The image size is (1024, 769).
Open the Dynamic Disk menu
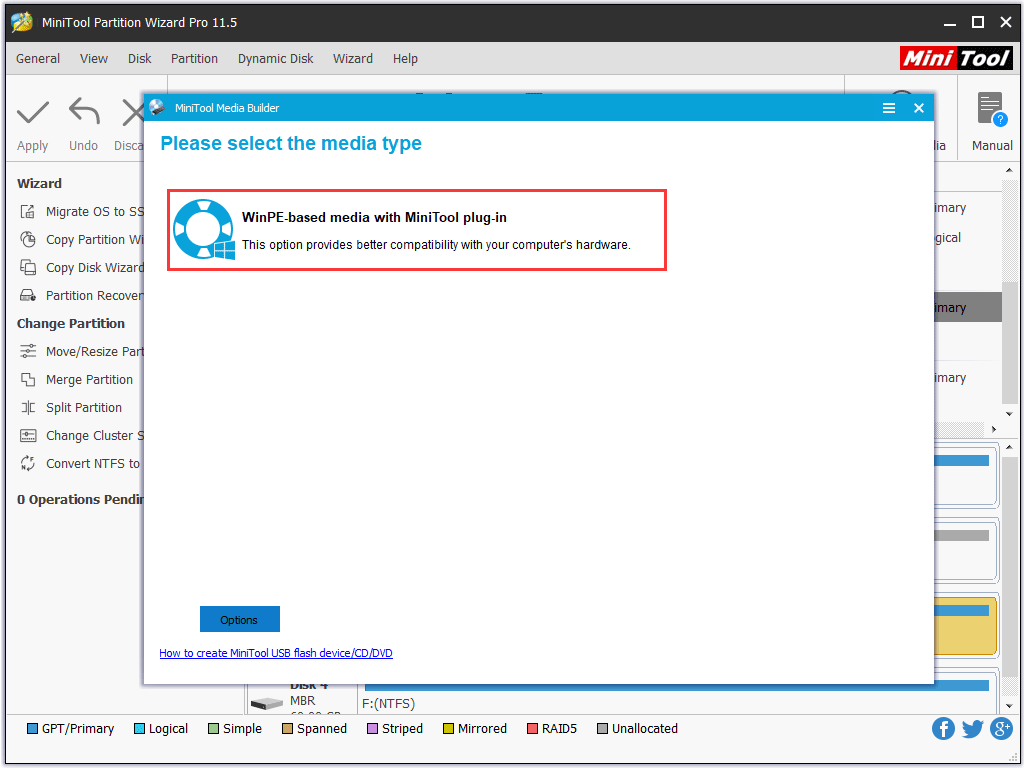(x=276, y=59)
